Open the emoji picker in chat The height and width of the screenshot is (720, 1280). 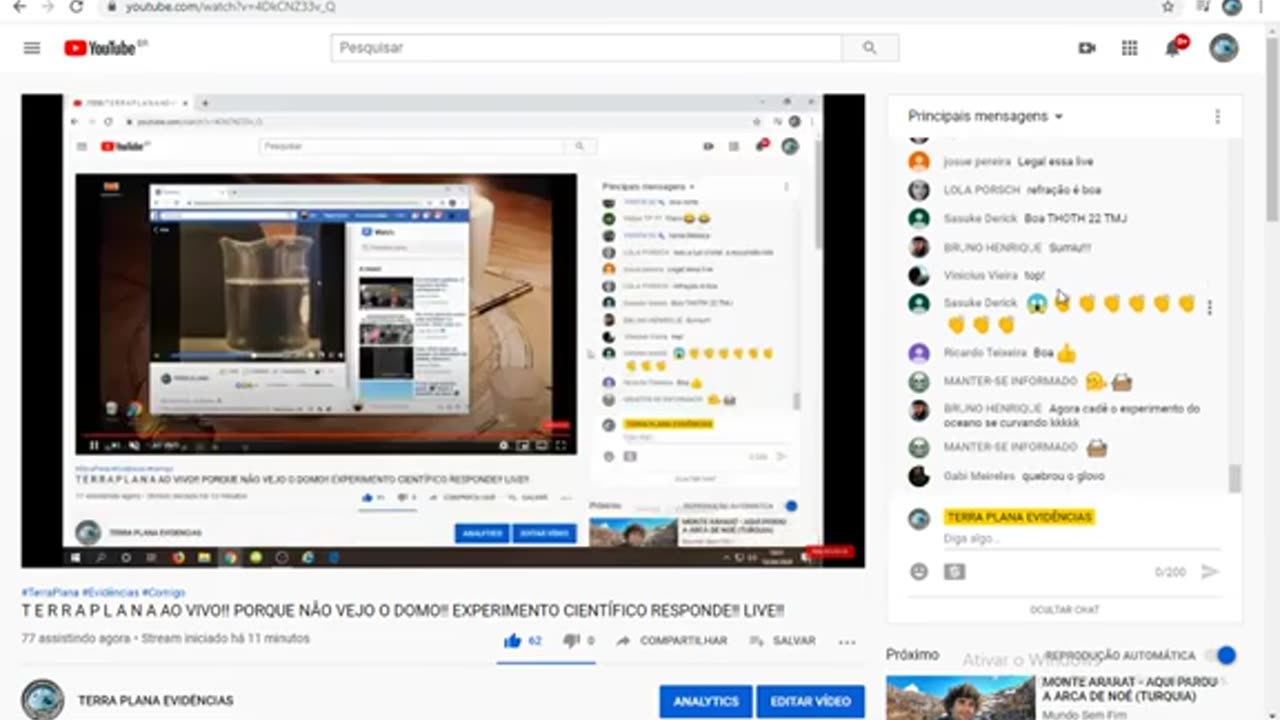tap(919, 572)
